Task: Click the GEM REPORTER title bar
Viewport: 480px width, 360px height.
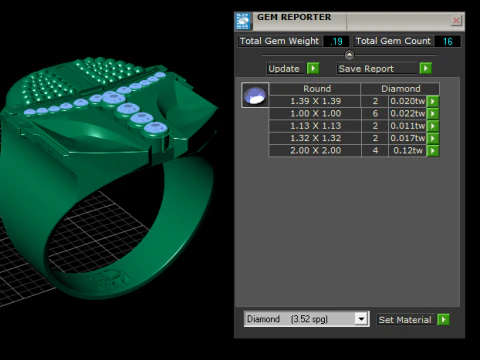Action: 350,21
